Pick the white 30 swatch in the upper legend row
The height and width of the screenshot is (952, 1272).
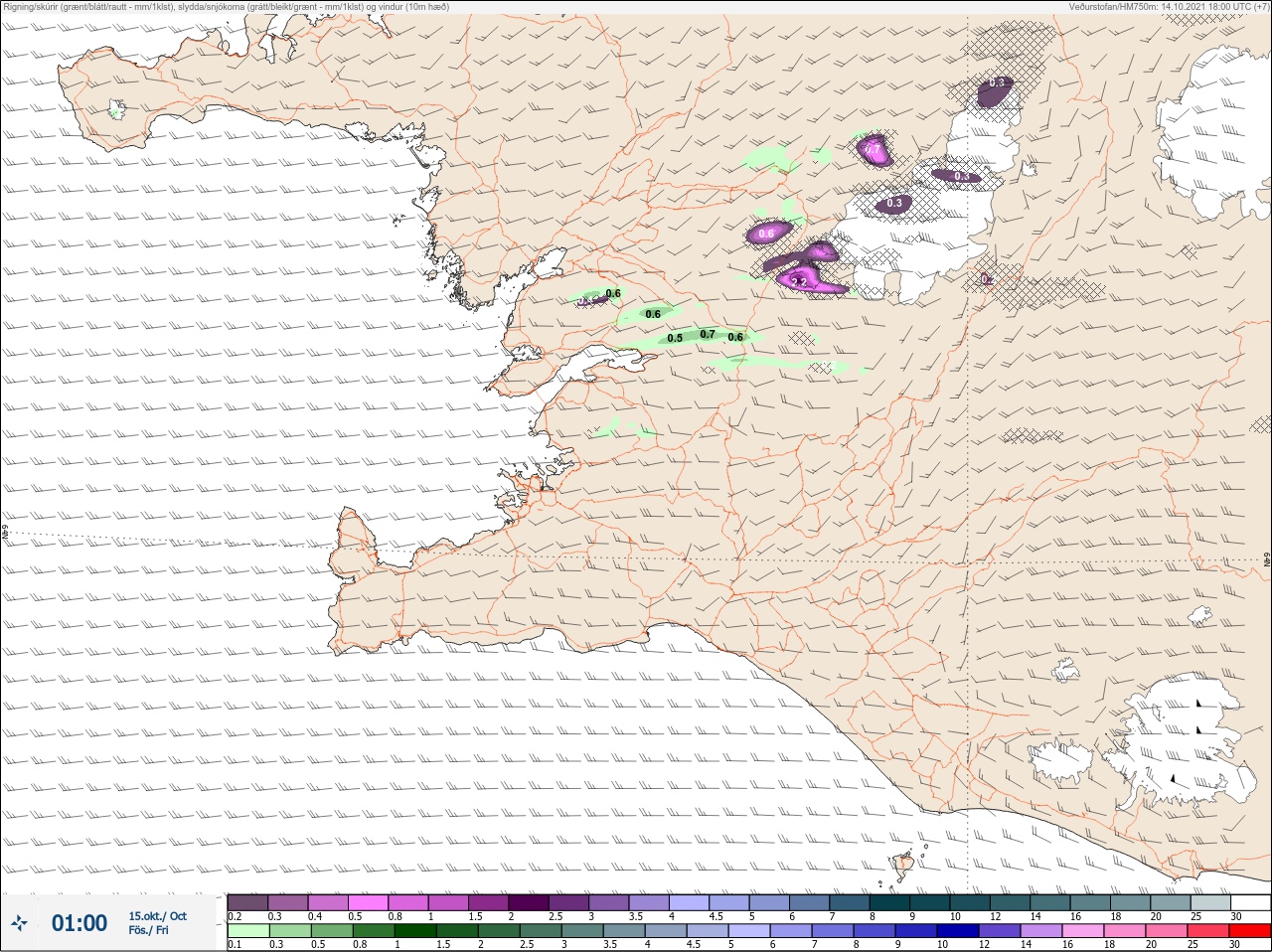[1250, 902]
